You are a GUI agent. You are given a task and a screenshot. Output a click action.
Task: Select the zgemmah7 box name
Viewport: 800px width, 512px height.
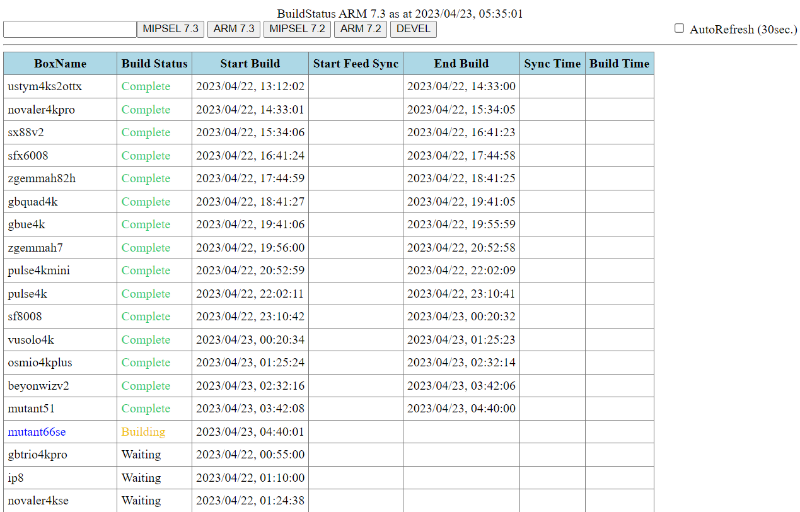(x=35, y=248)
